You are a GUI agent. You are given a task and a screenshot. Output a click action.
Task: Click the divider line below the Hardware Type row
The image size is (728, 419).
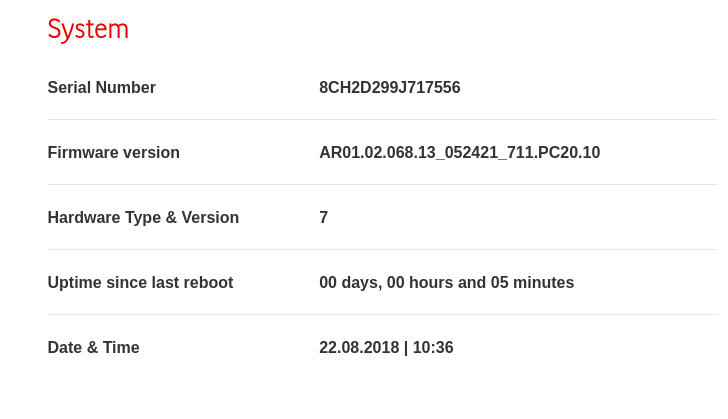click(382, 250)
